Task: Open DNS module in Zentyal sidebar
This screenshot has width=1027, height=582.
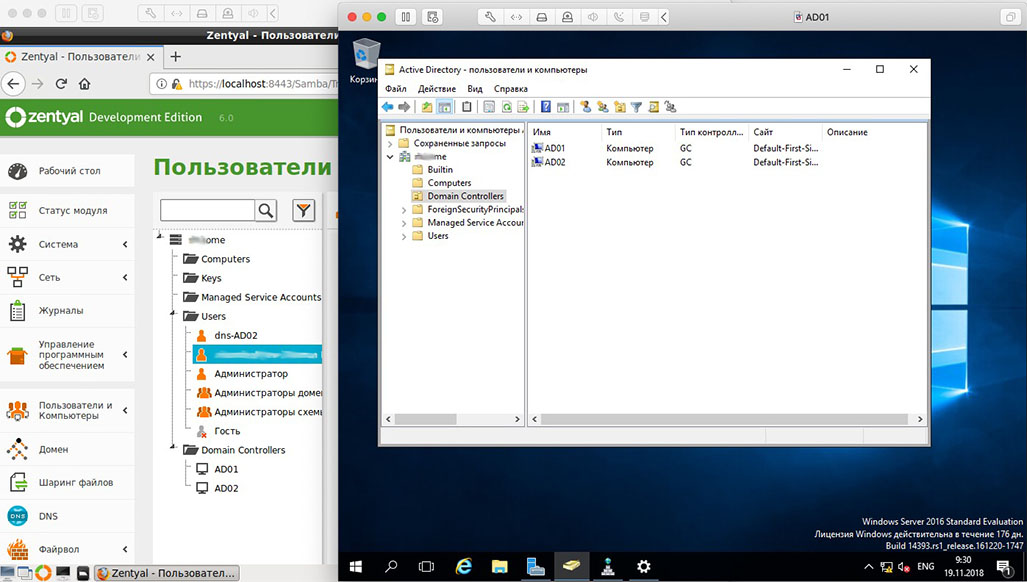Action: point(67,516)
